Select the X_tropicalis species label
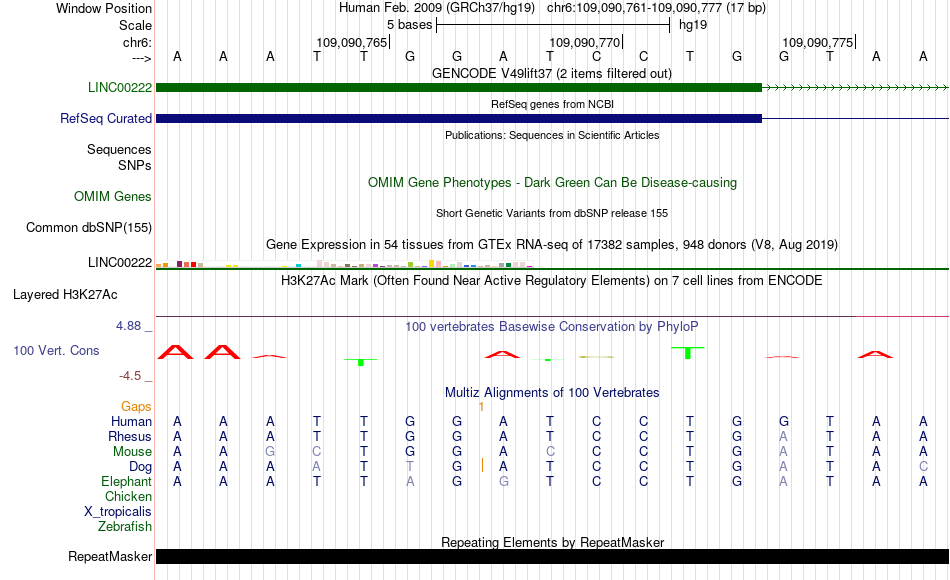This screenshot has height=580, width=950. click(x=118, y=512)
